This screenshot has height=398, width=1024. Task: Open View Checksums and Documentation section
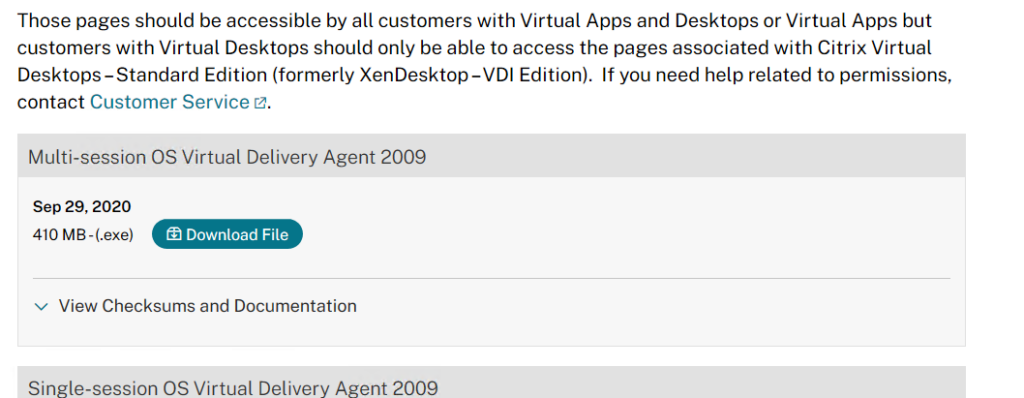pos(208,306)
